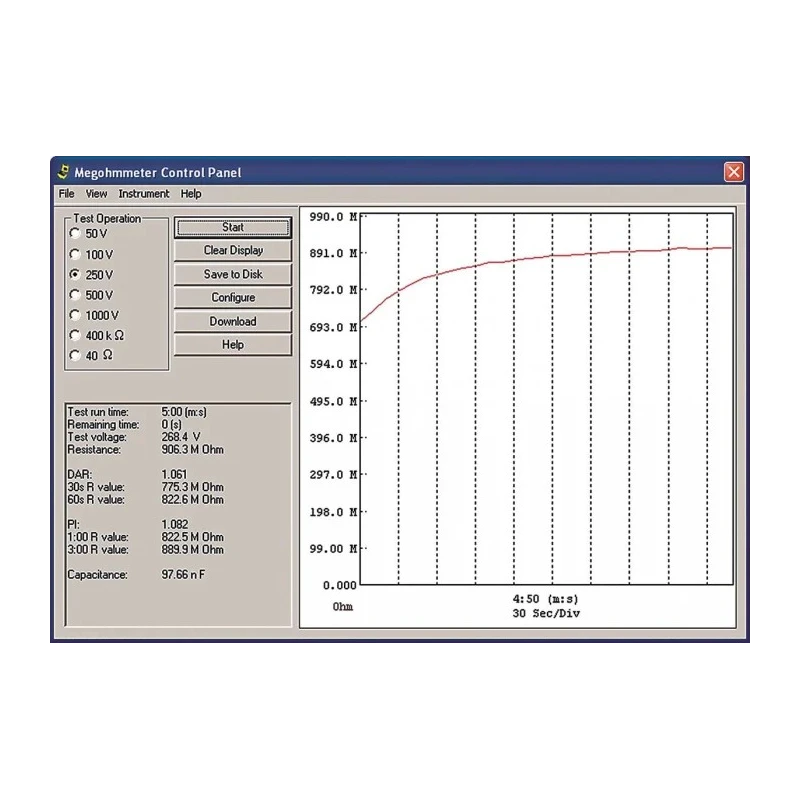Open the Instrument menu

point(144,194)
